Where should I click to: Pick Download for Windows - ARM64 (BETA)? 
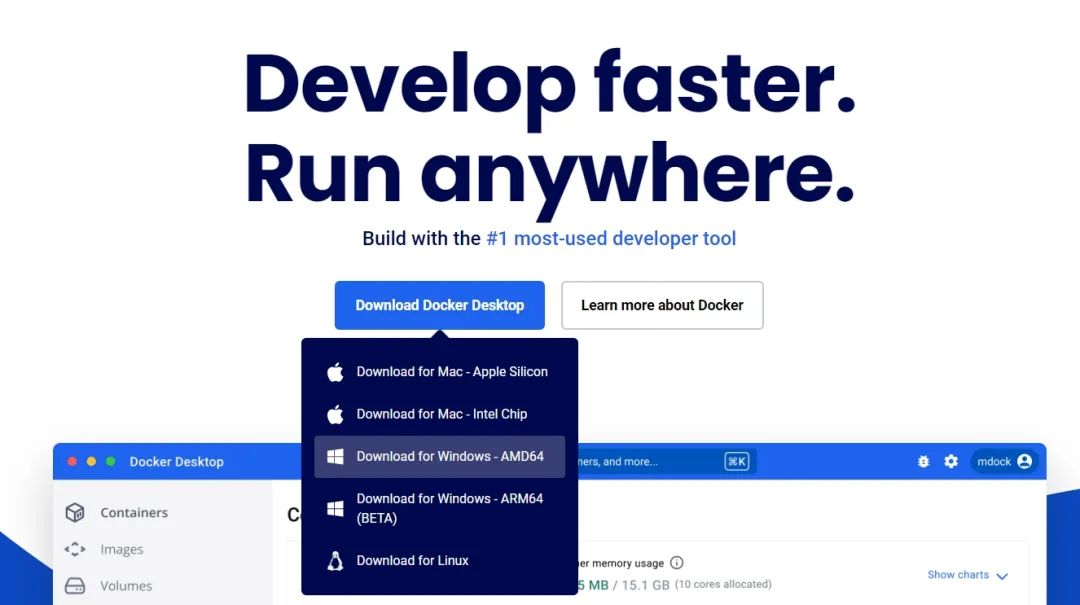point(439,509)
